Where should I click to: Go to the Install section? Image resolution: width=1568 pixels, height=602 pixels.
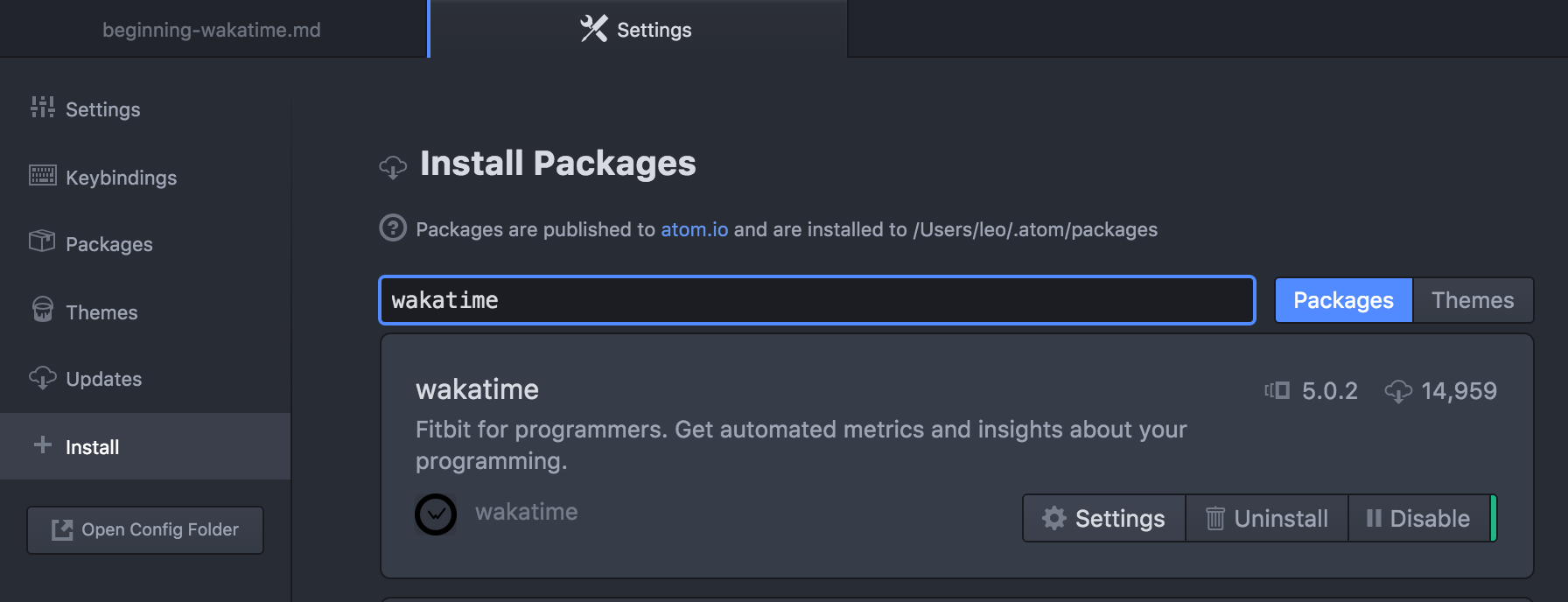point(92,447)
